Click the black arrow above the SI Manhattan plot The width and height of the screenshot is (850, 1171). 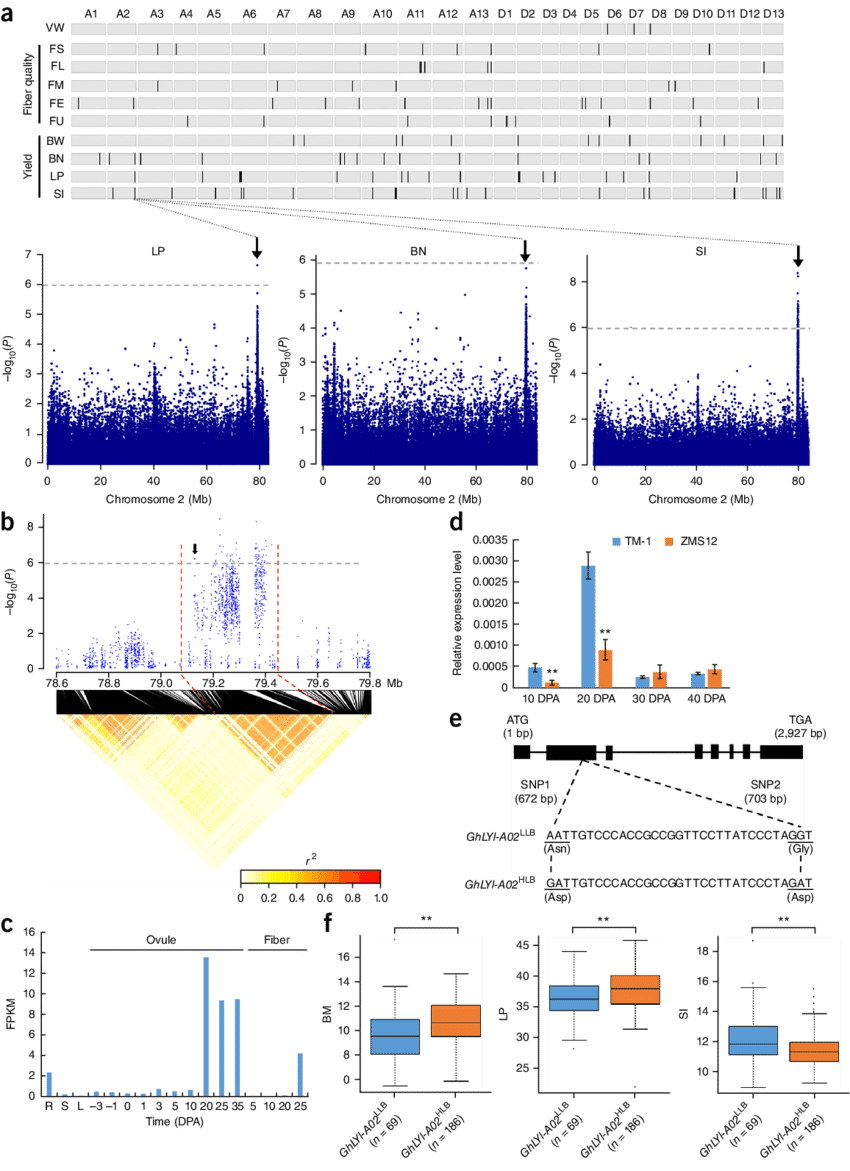coord(798,258)
